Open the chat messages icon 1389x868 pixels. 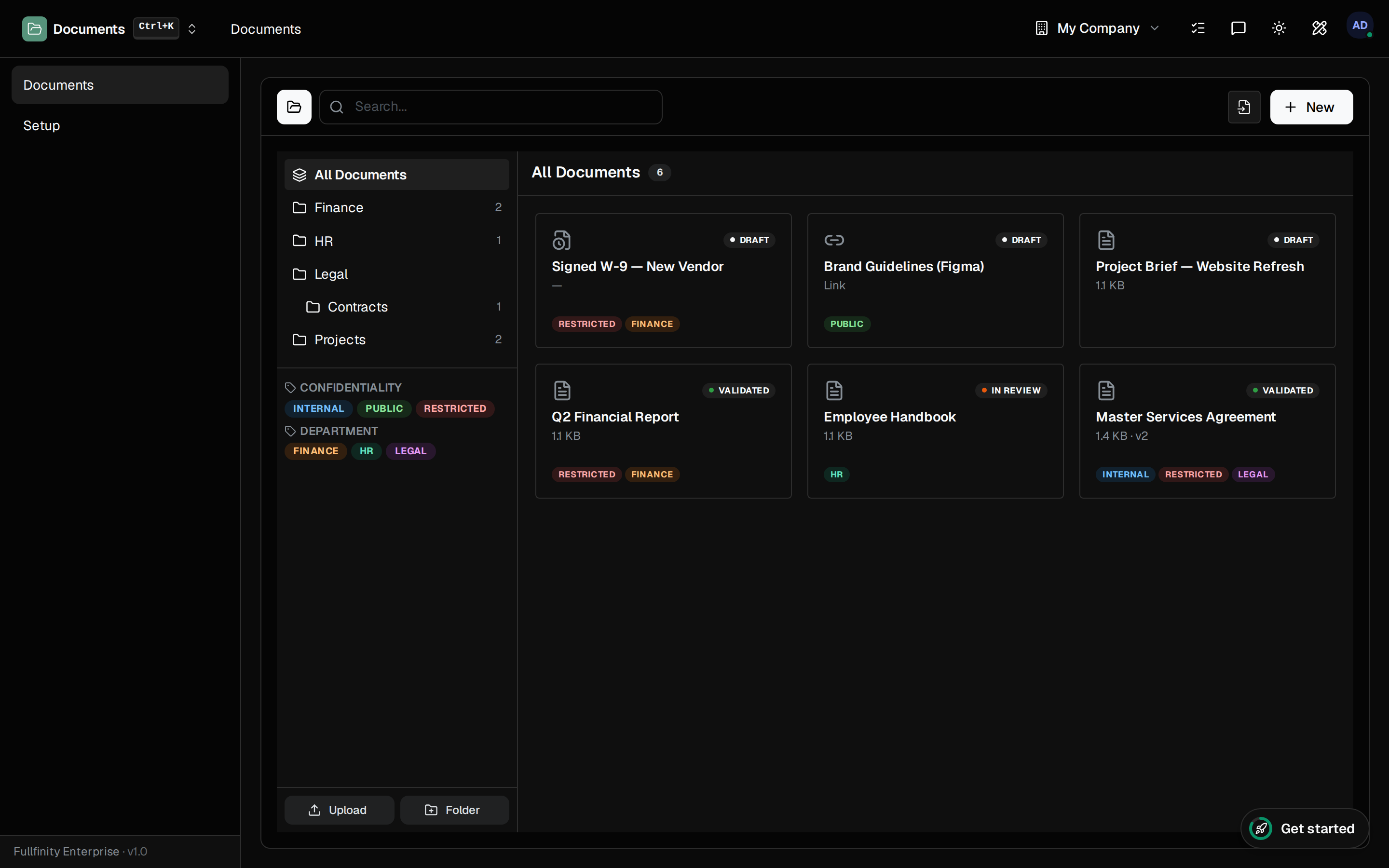pos(1238,28)
